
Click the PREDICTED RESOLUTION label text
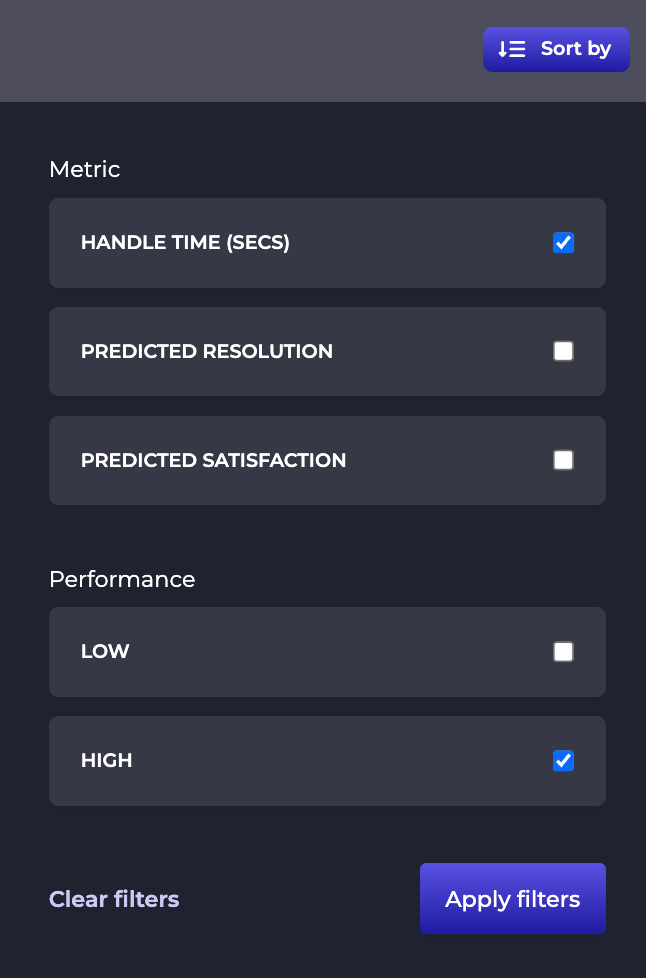point(206,351)
